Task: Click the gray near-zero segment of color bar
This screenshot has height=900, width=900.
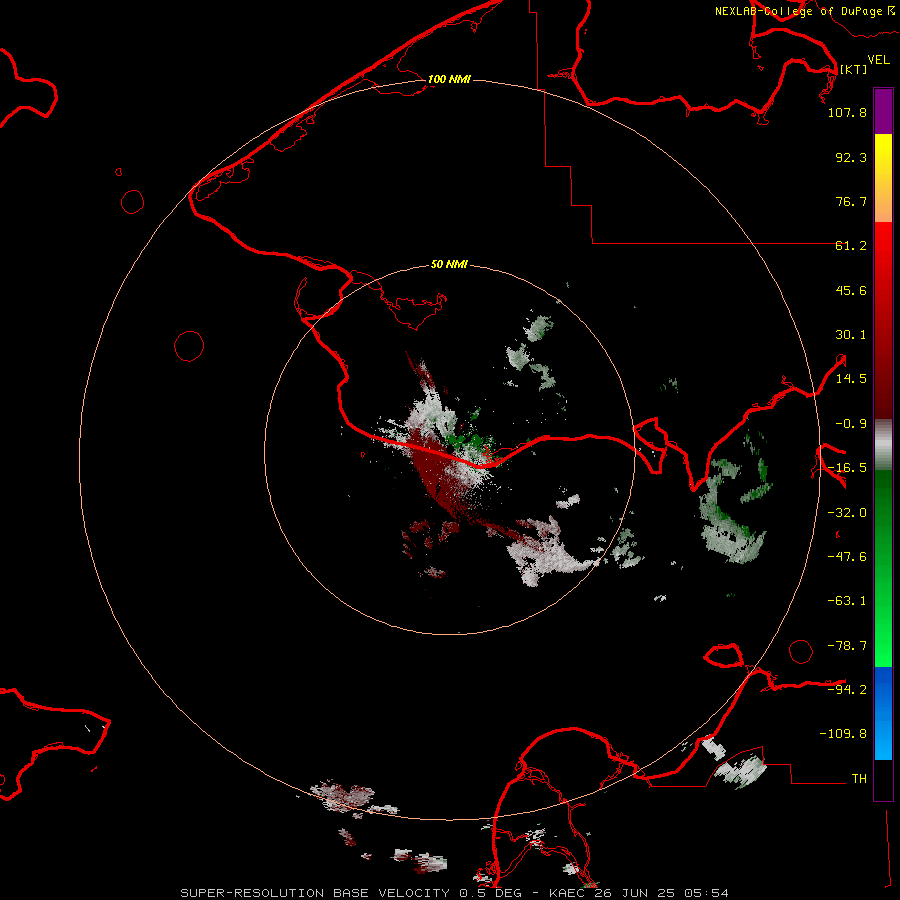Action: [x=883, y=444]
